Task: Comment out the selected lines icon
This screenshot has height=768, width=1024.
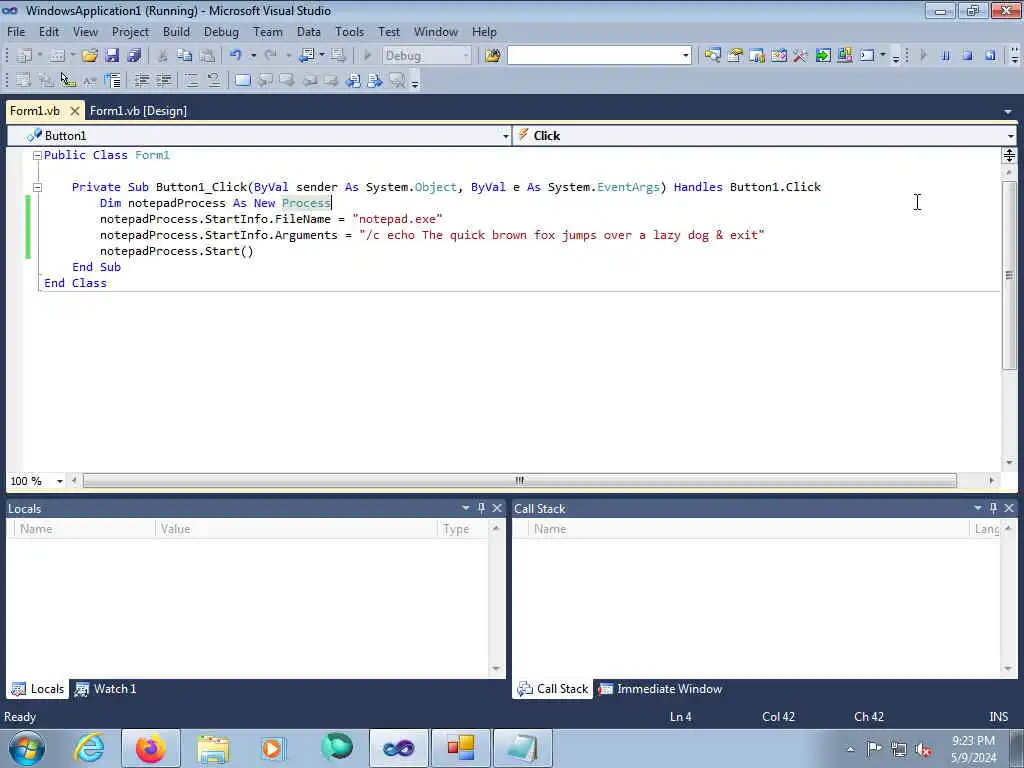Action: coord(191,80)
